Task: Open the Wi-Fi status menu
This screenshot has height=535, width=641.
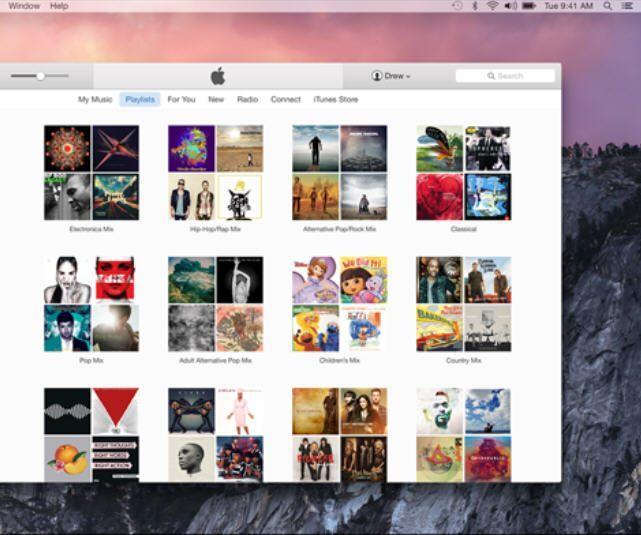Action: pos(493,6)
